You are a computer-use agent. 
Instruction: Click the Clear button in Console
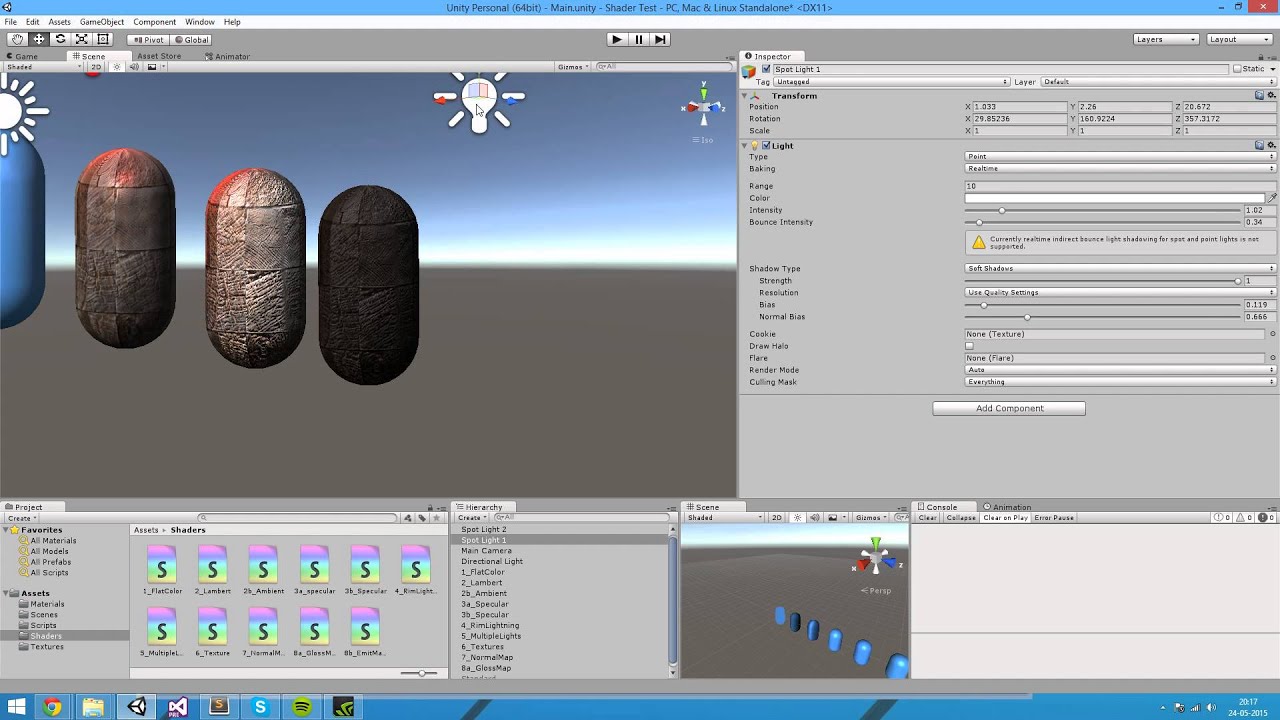pyautogui.click(x=928, y=518)
